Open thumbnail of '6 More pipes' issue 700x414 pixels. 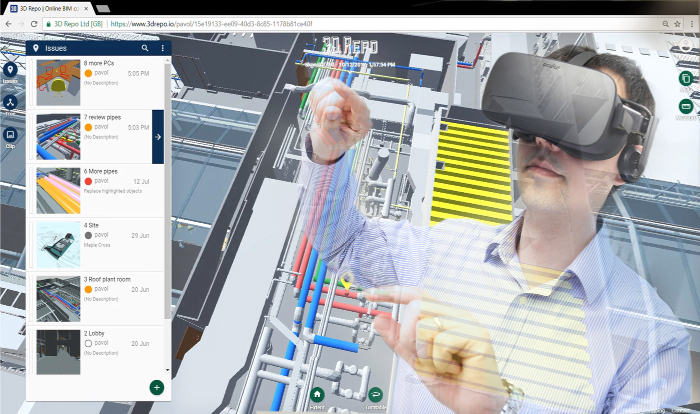pyautogui.click(x=58, y=189)
